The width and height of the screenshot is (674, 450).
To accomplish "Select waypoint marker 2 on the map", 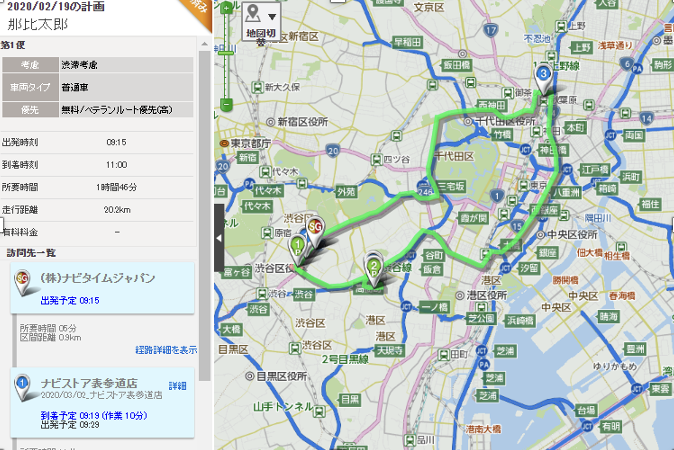I will pos(374,265).
